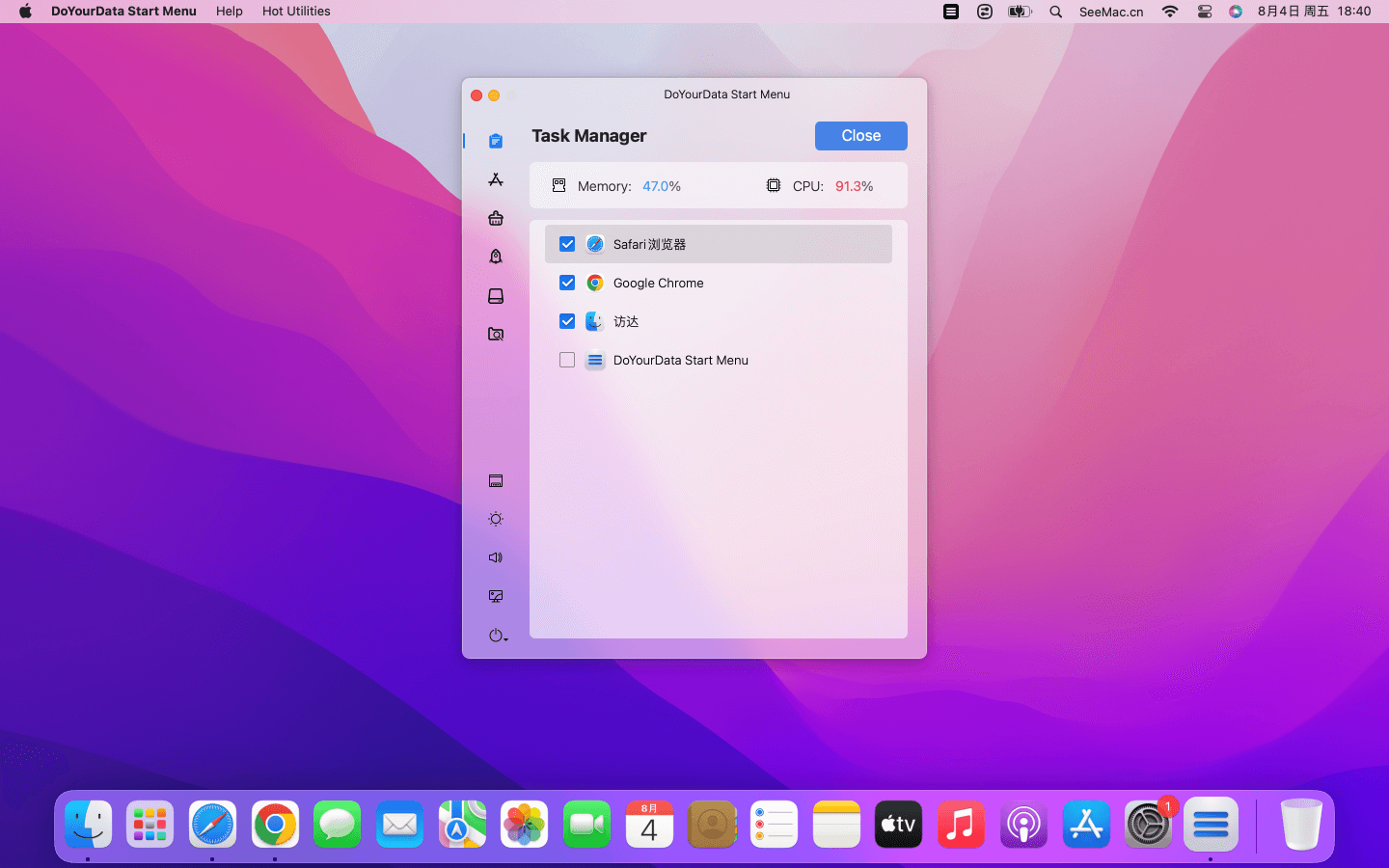This screenshot has height=868, width=1389.
Task: Select the Google Chrome row in task list
Action: point(718,283)
